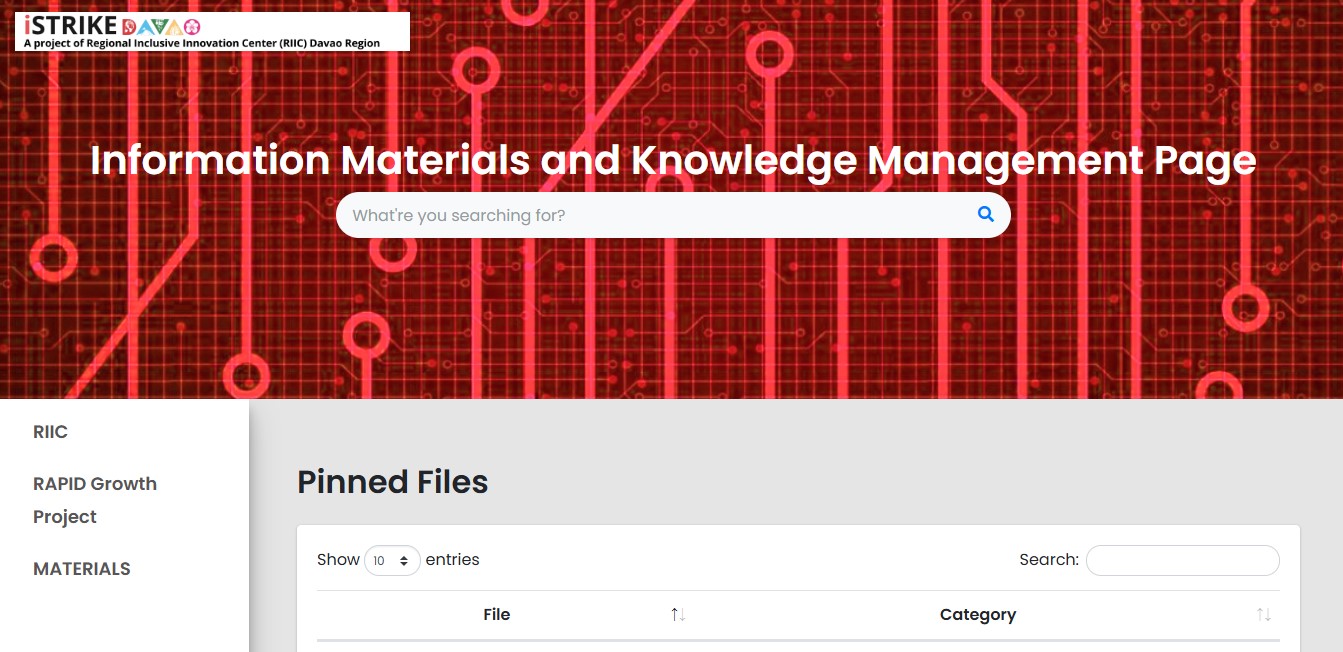Sort table by the File column header

(x=497, y=615)
